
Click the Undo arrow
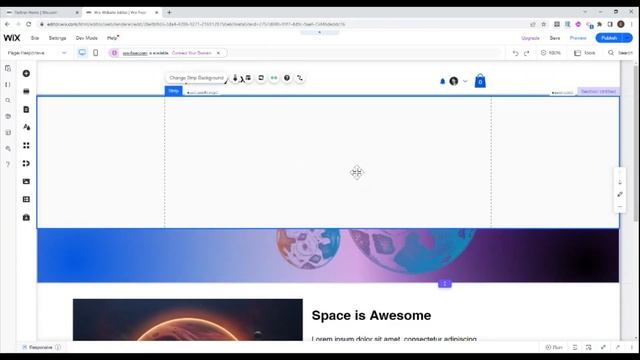[x=516, y=53]
